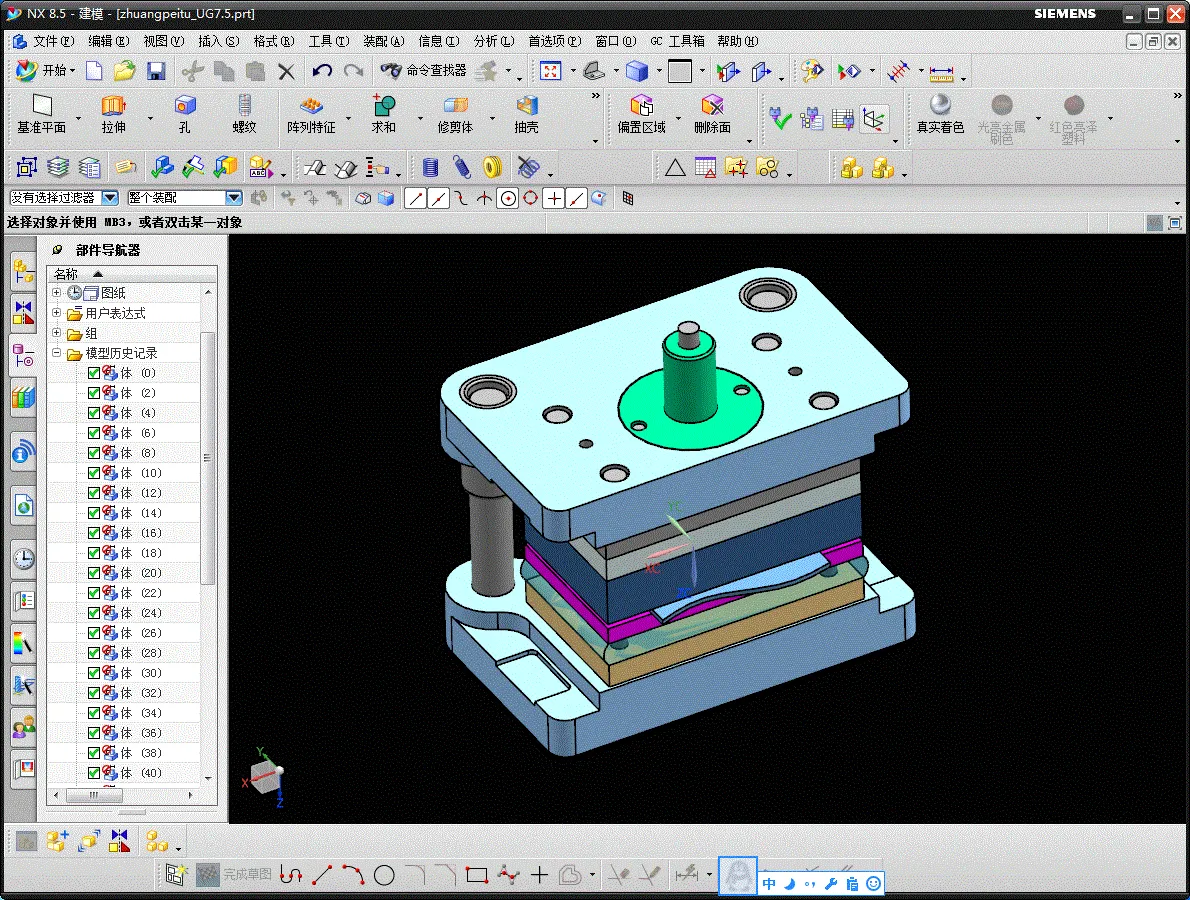Viewport: 1190px width, 900px height.
Task: Select the Datum Plane (基准平面) tool
Action: 42,114
